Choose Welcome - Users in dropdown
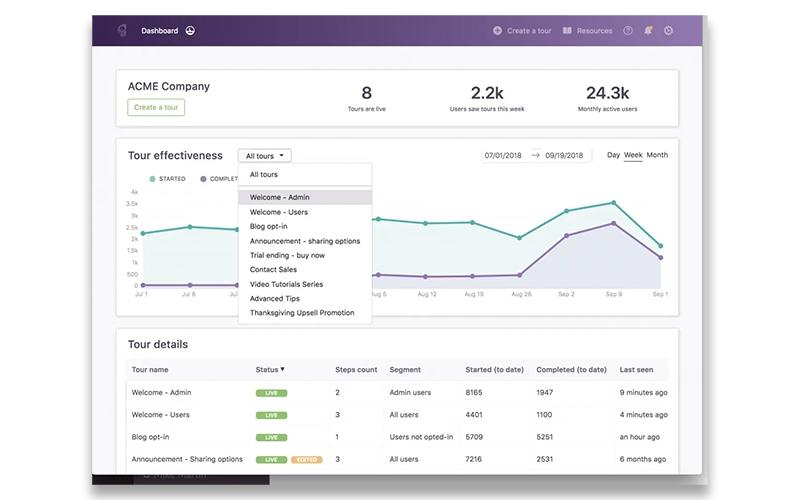 coord(305,212)
